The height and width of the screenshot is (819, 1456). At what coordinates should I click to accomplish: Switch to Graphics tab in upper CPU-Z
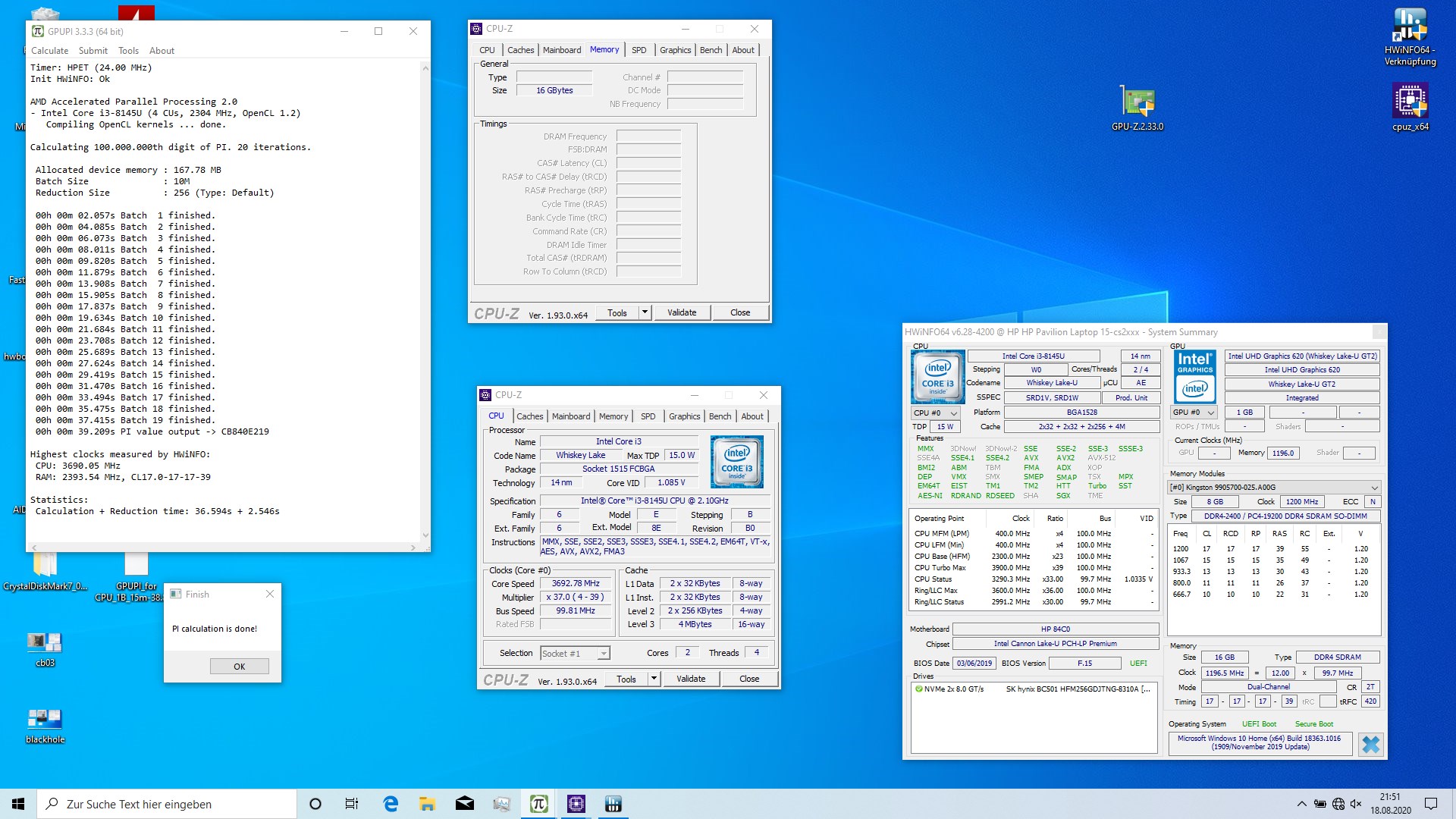point(675,50)
